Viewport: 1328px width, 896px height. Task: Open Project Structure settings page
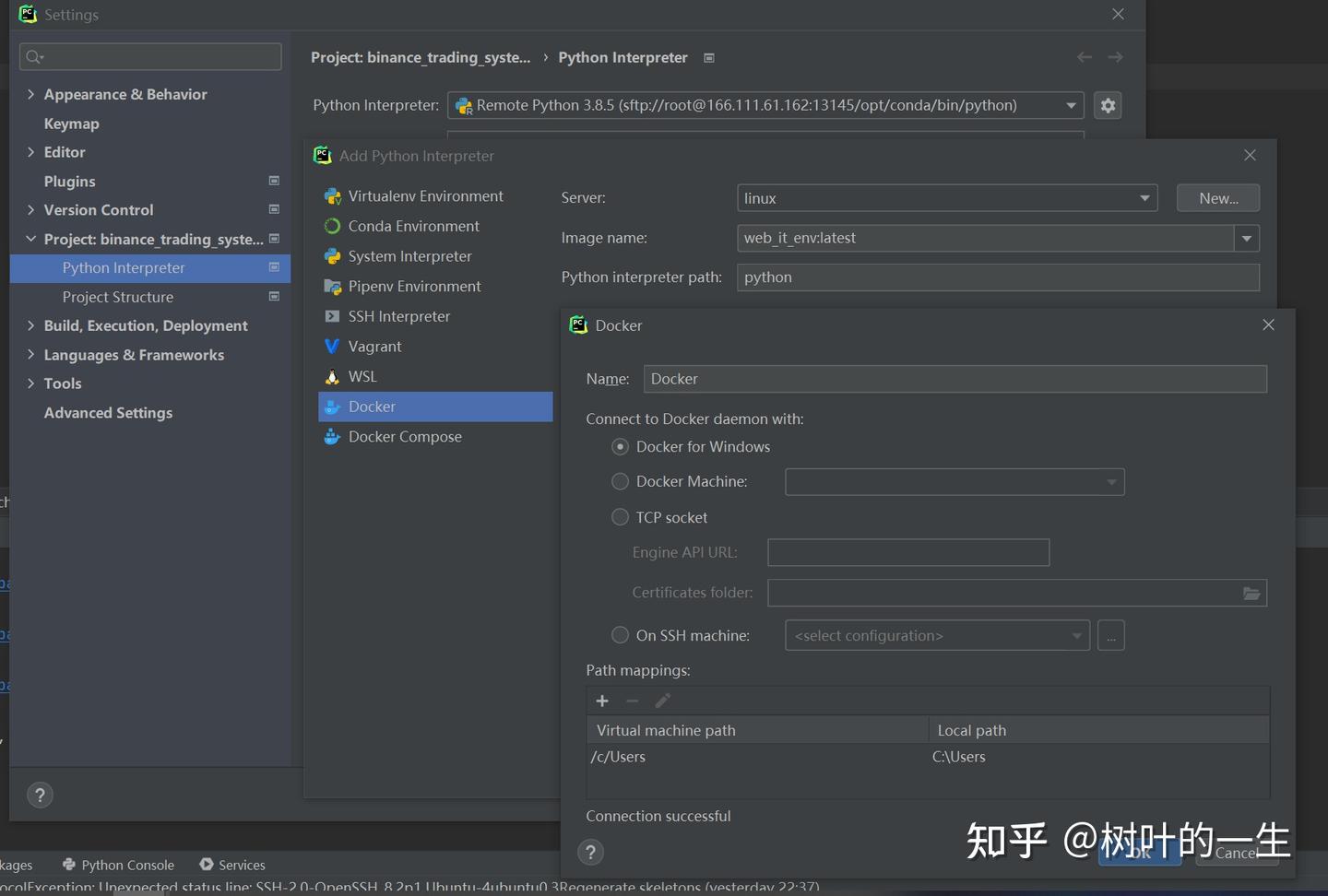118,297
